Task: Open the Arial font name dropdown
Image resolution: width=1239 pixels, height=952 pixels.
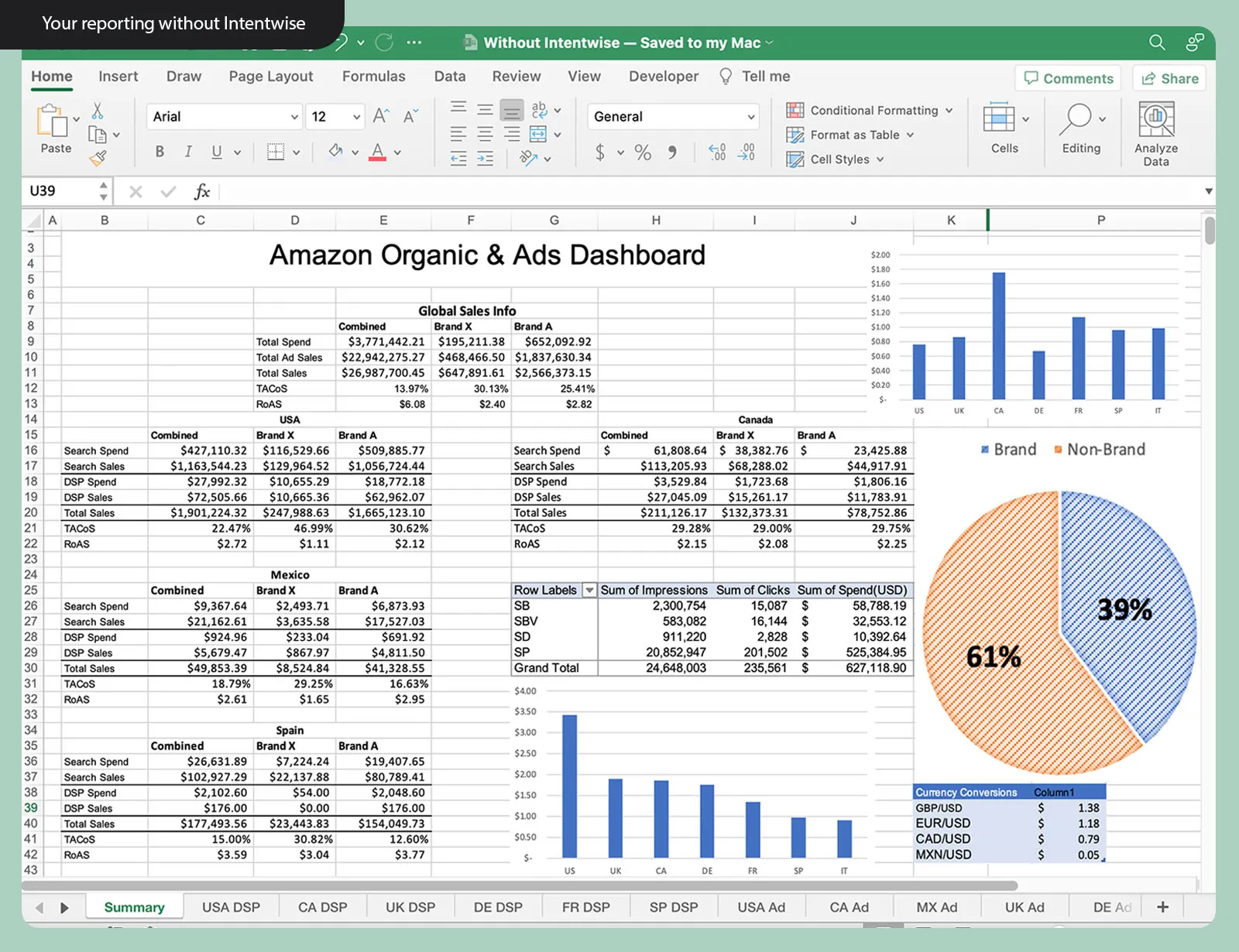Action: (294, 117)
